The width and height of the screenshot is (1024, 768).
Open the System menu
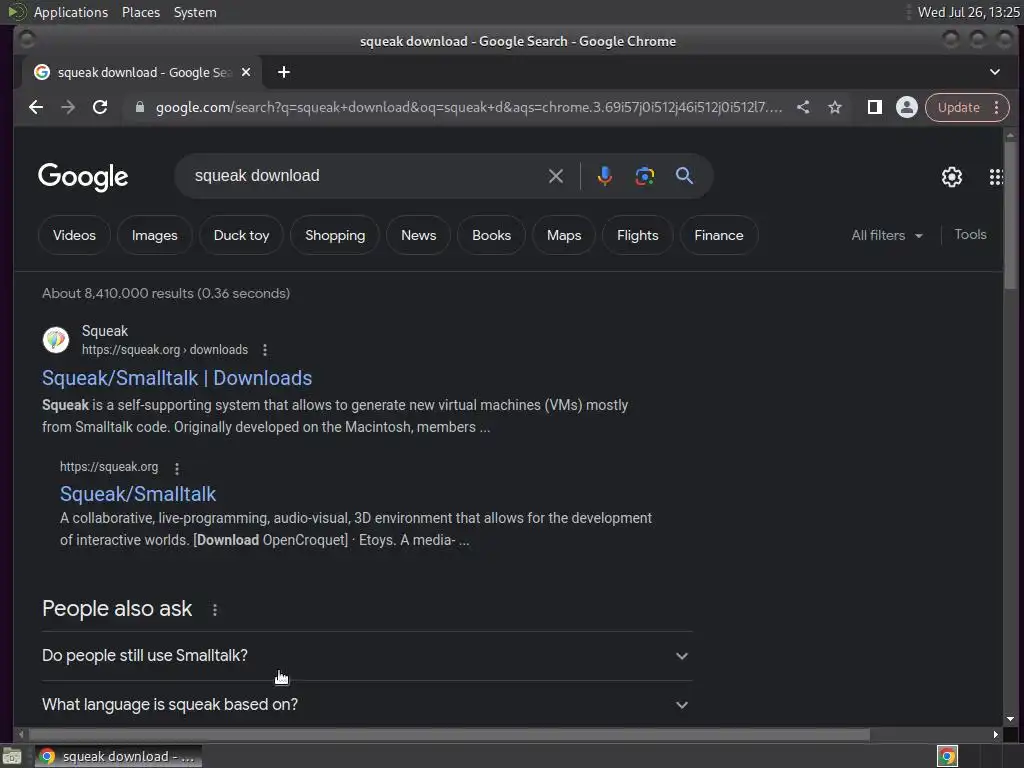(195, 12)
